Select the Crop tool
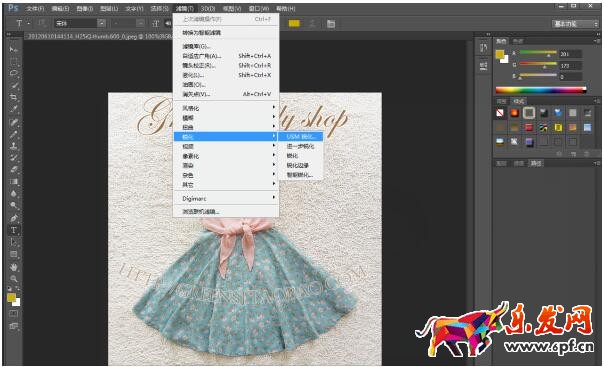The image size is (604, 367). (13, 97)
